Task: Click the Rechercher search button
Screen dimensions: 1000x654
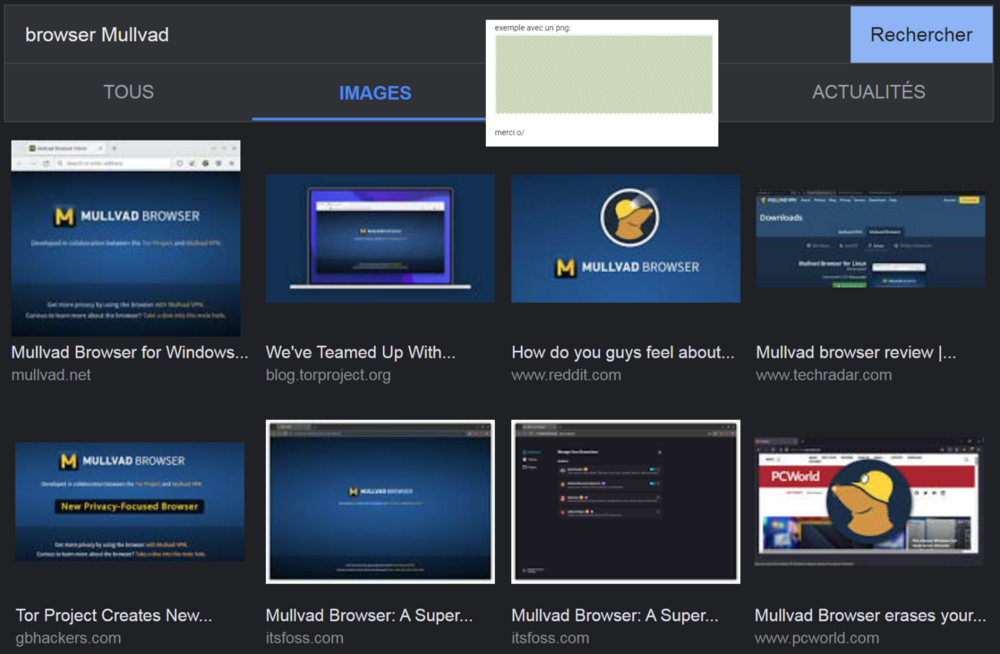Action: click(x=921, y=34)
